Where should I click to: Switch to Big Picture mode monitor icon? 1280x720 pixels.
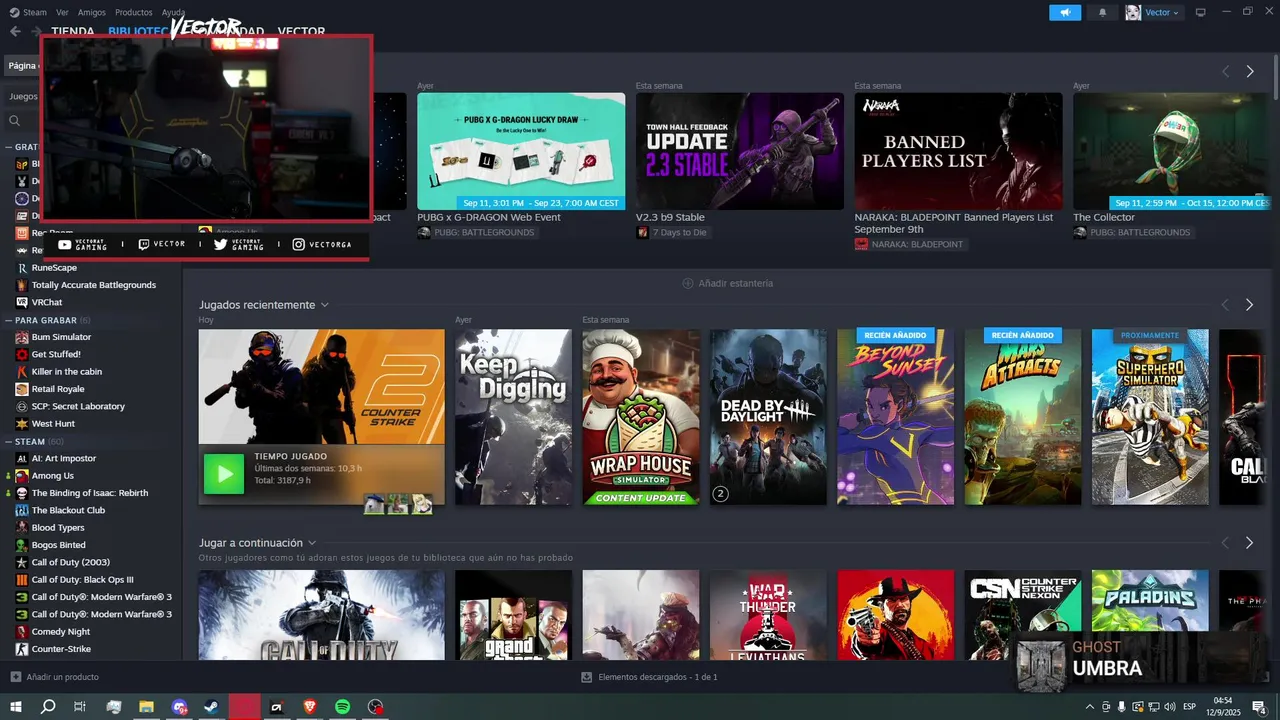point(1201,12)
